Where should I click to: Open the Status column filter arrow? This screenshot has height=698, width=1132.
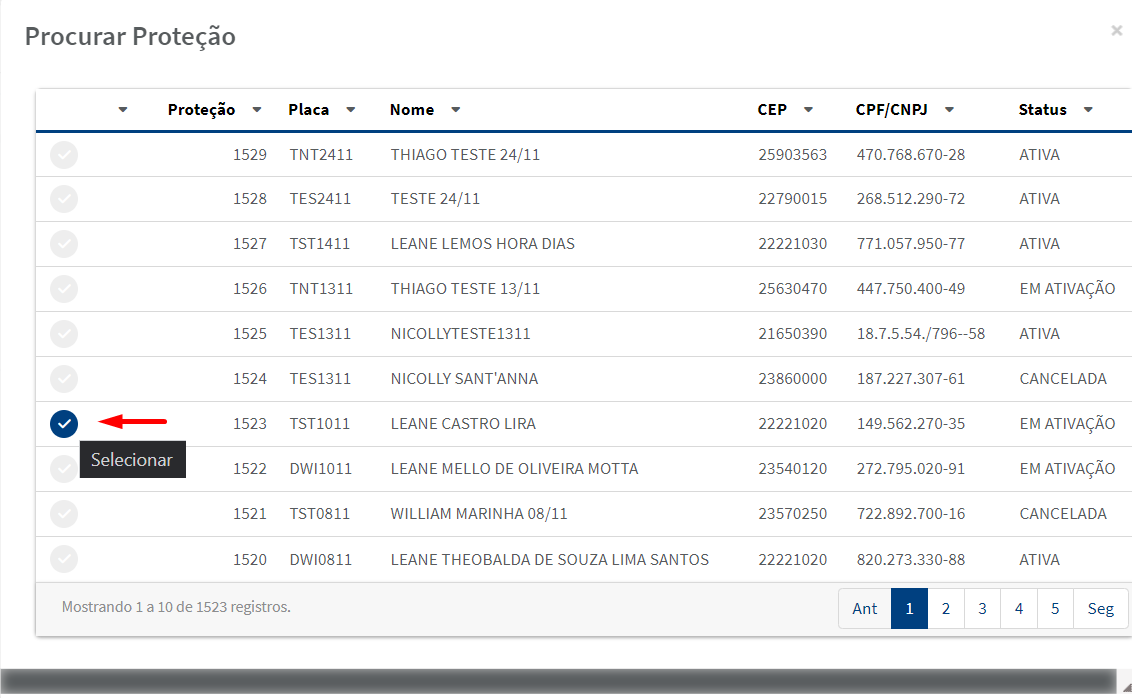click(1088, 110)
